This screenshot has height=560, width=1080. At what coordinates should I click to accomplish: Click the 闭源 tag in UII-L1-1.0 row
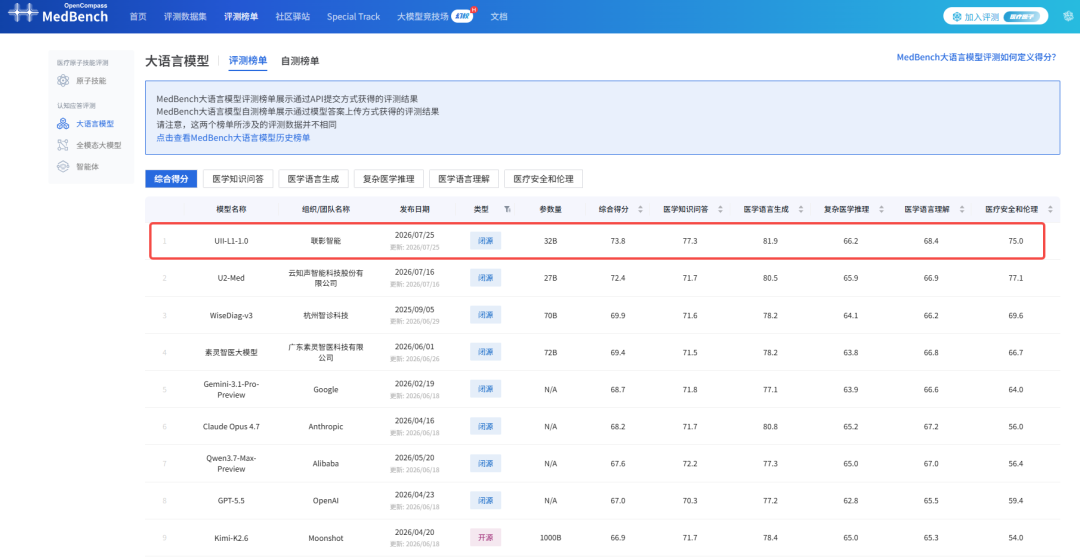pos(486,241)
